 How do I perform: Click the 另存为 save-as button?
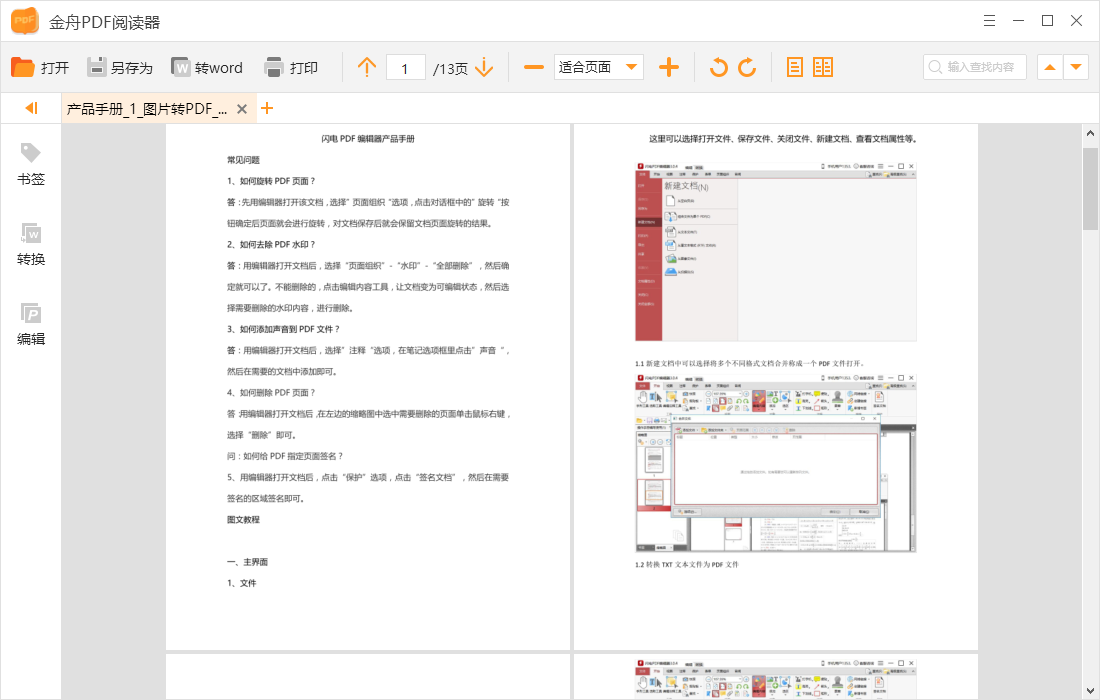[120, 67]
